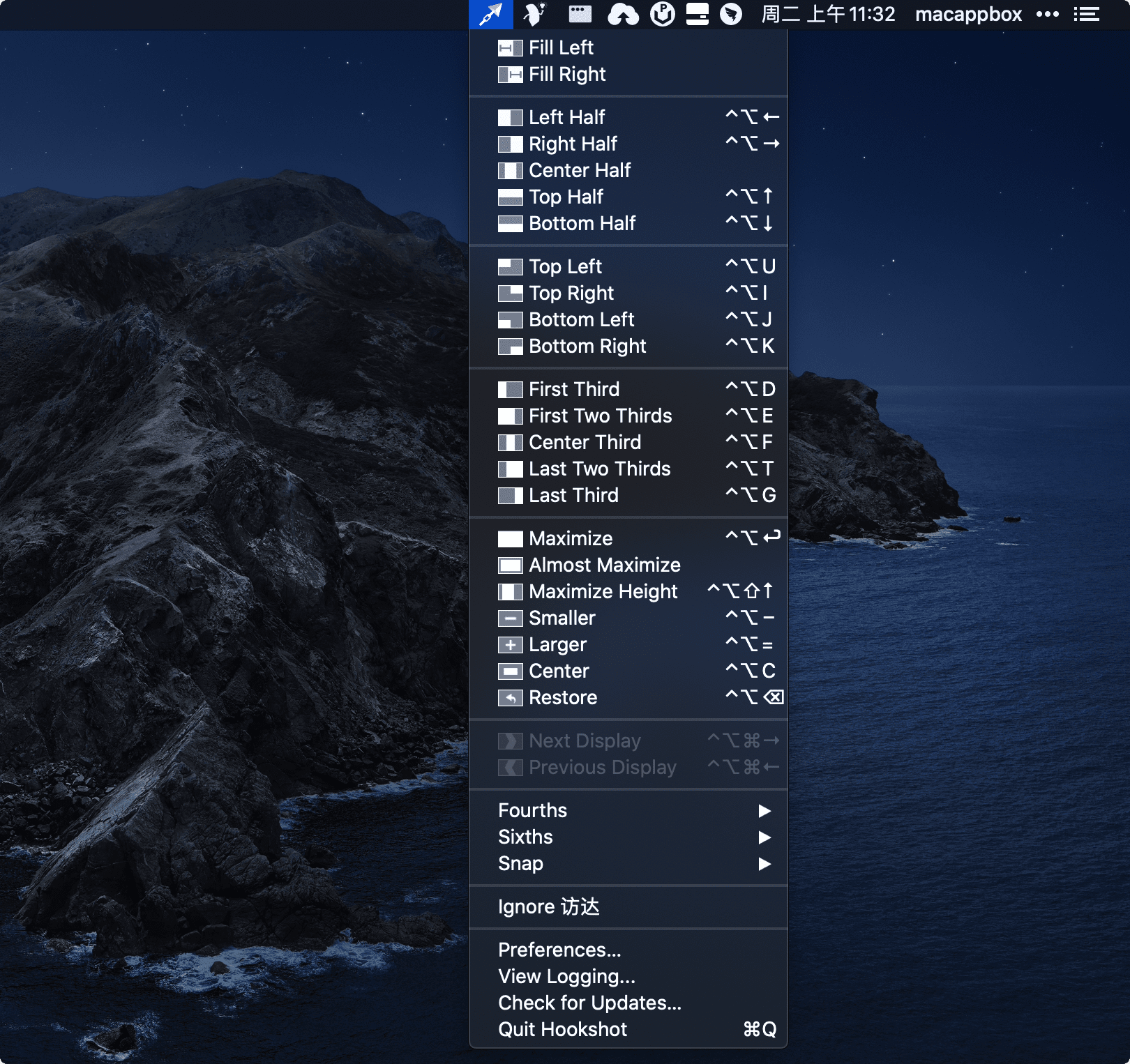
Task: Click the Top Left quarter icon
Action: (x=510, y=267)
